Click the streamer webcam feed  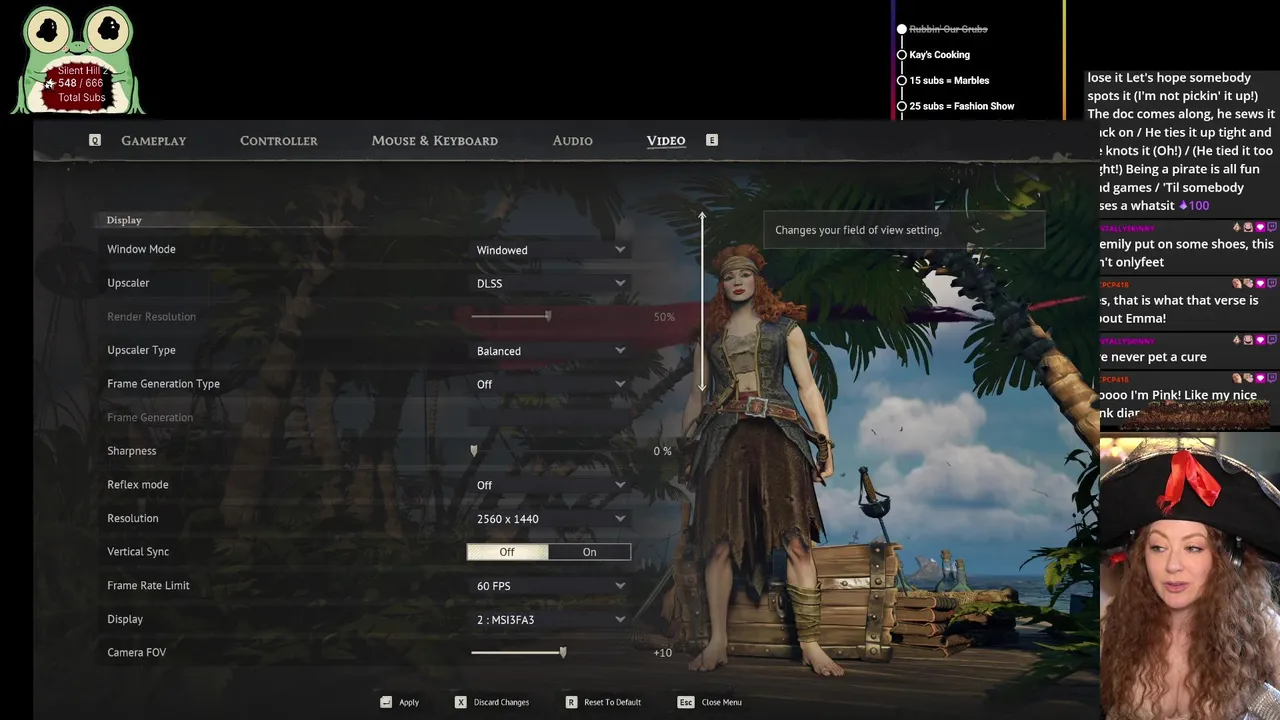tap(1189, 577)
